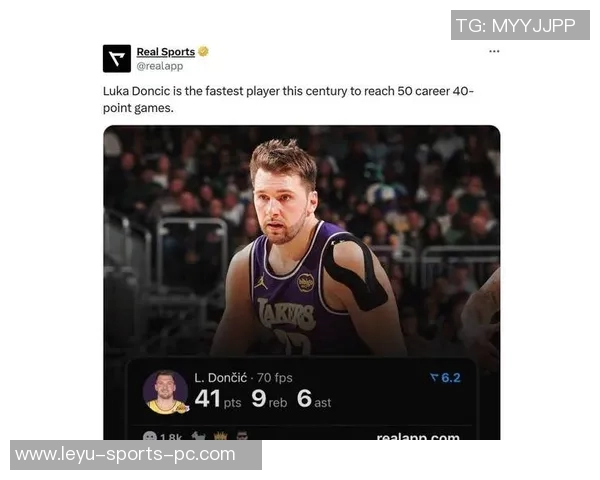This screenshot has height=480, width=600.
Task: Click the Real Sports profile avatar logo
Action: tap(117, 59)
